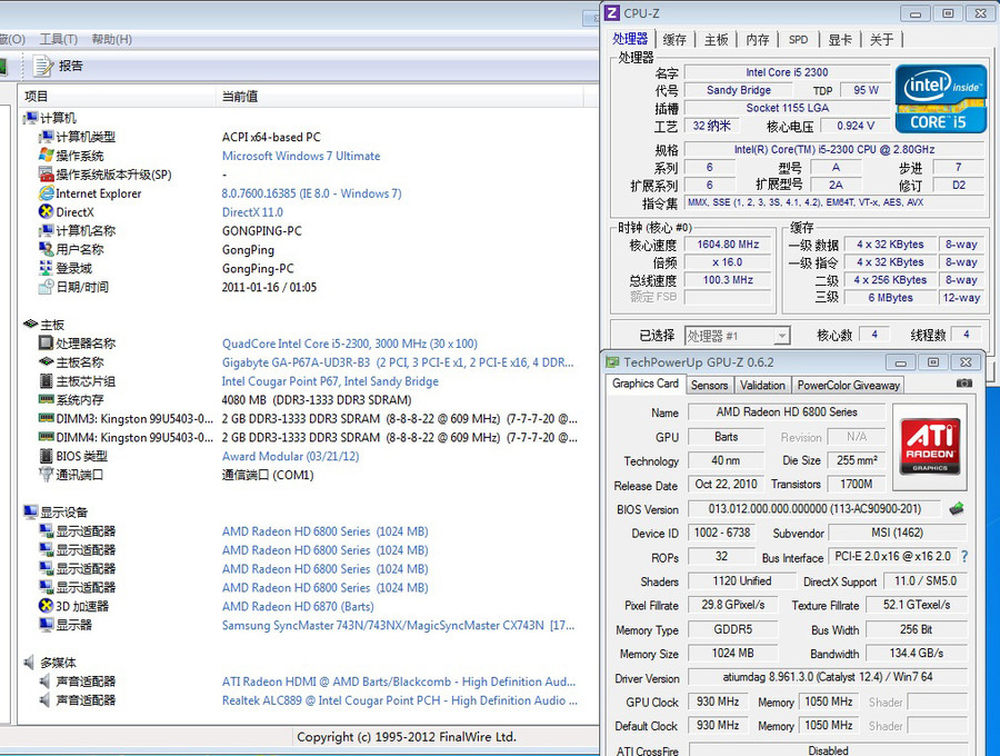Switch to the Mainboard (主板) tab in CPU-Z
This screenshot has width=1000, height=756.
716,40
